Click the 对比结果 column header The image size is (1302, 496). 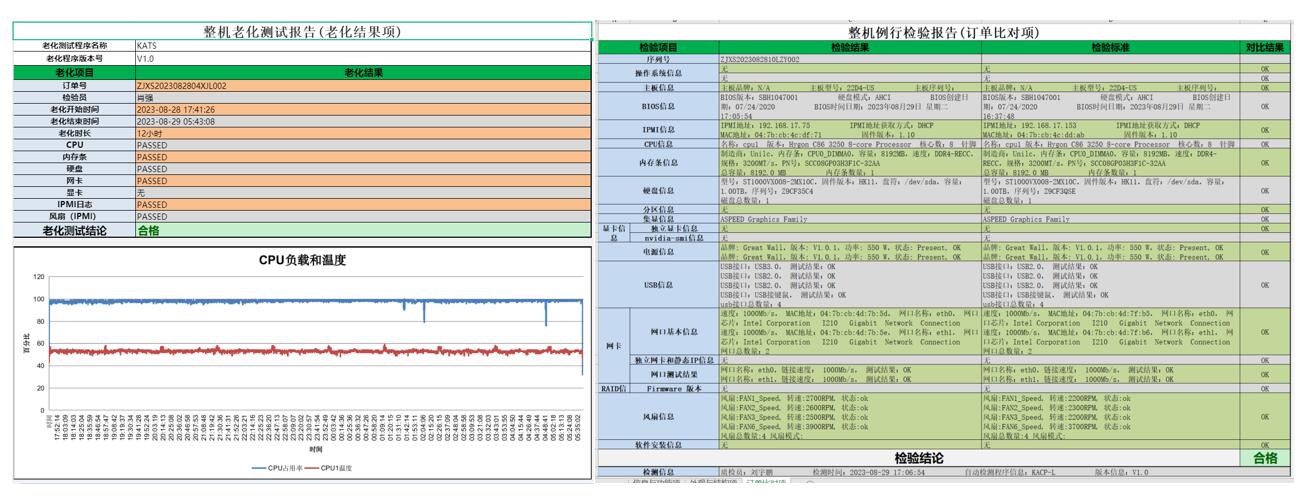click(1265, 47)
